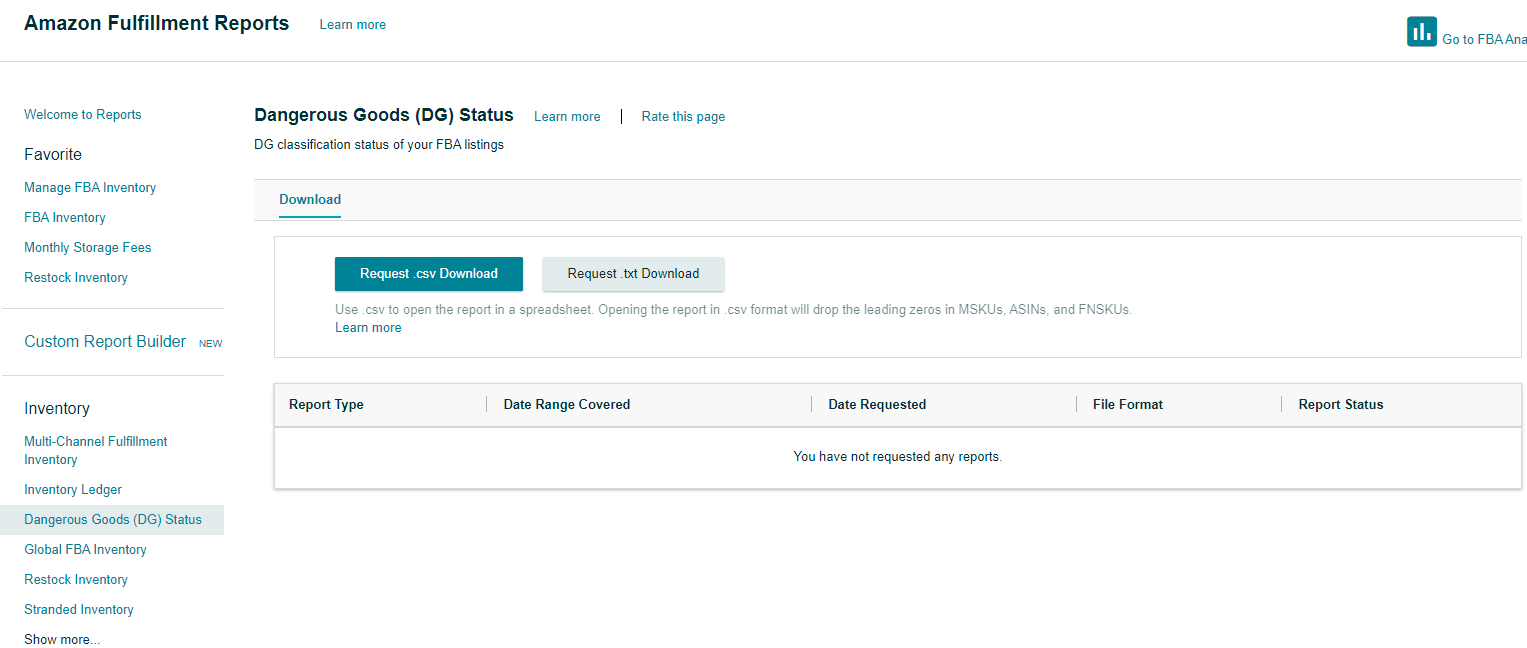Select the Download tab
The height and width of the screenshot is (648, 1527).
(310, 199)
